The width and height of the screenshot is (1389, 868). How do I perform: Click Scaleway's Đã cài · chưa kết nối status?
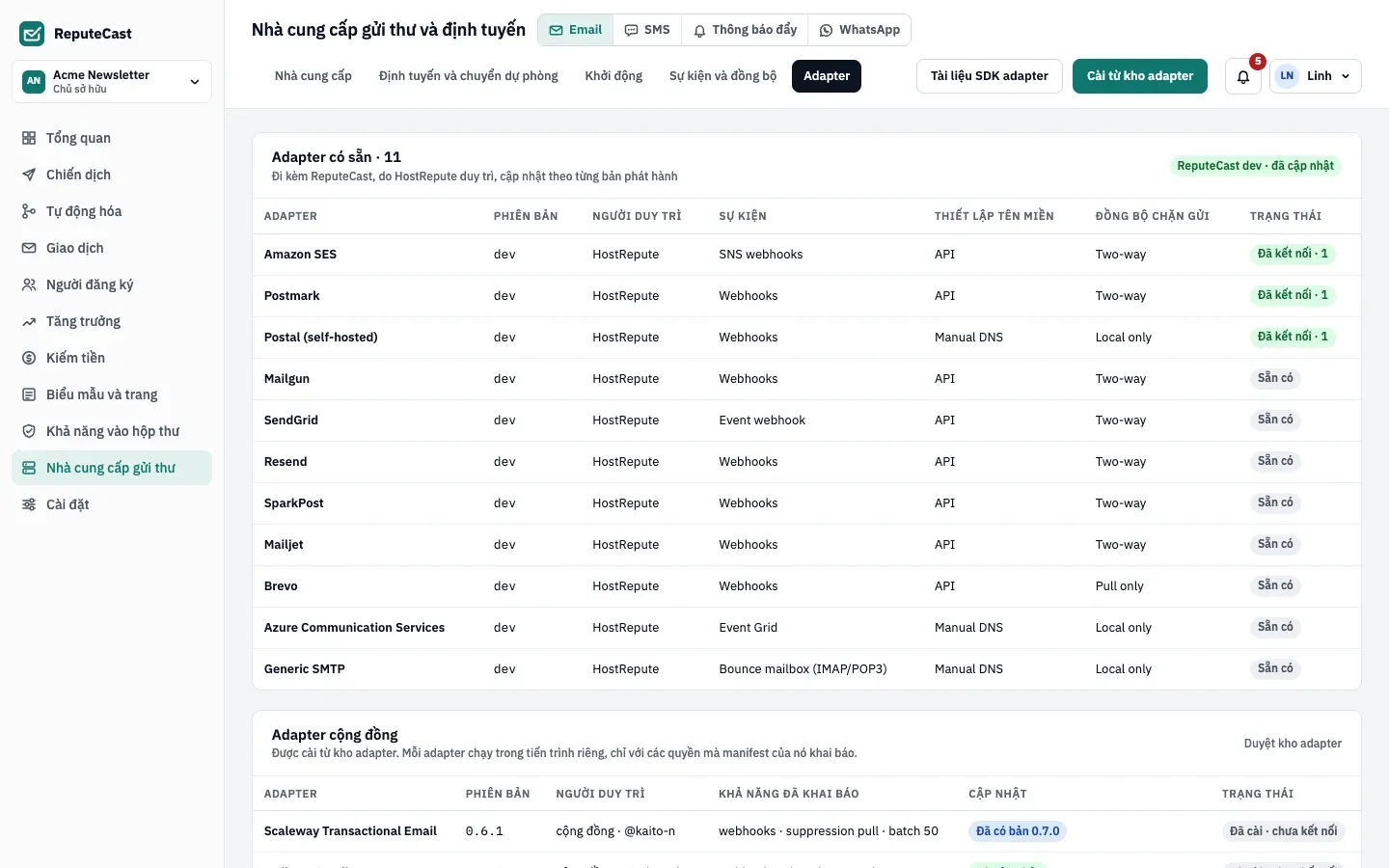point(1283,831)
